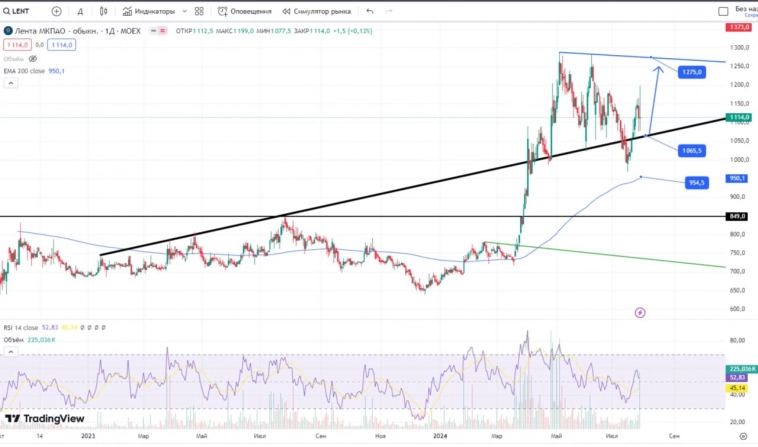Click the МАКС 1199,0 high value

point(235,31)
